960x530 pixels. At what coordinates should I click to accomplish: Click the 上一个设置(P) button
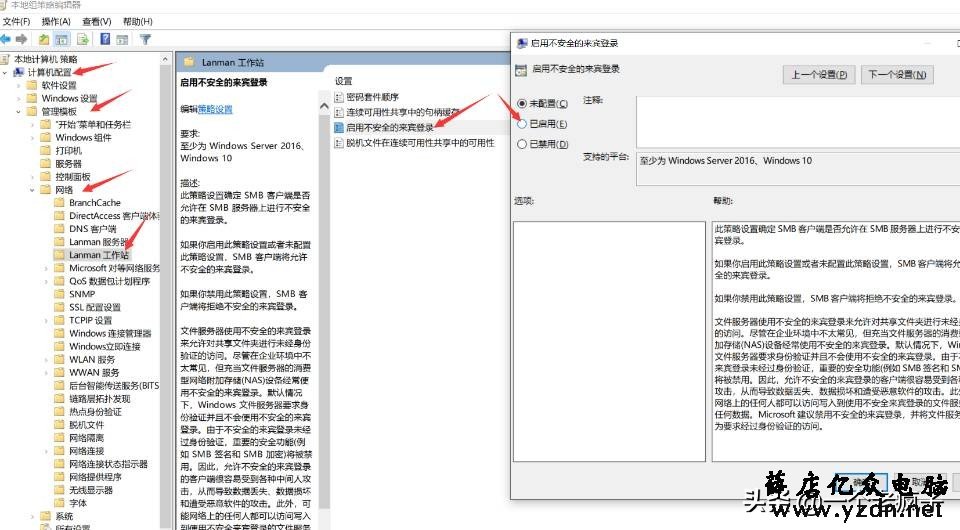coord(819,75)
